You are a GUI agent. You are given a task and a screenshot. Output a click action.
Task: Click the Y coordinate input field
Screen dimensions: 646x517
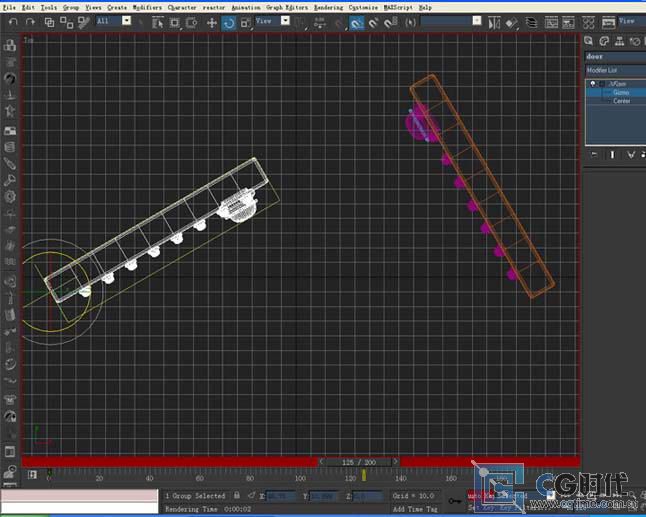pyautogui.click(x=325, y=496)
